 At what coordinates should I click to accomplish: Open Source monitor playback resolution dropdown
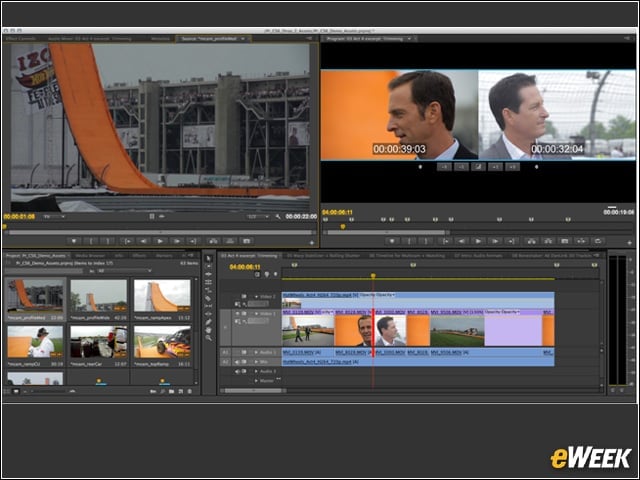[258, 217]
